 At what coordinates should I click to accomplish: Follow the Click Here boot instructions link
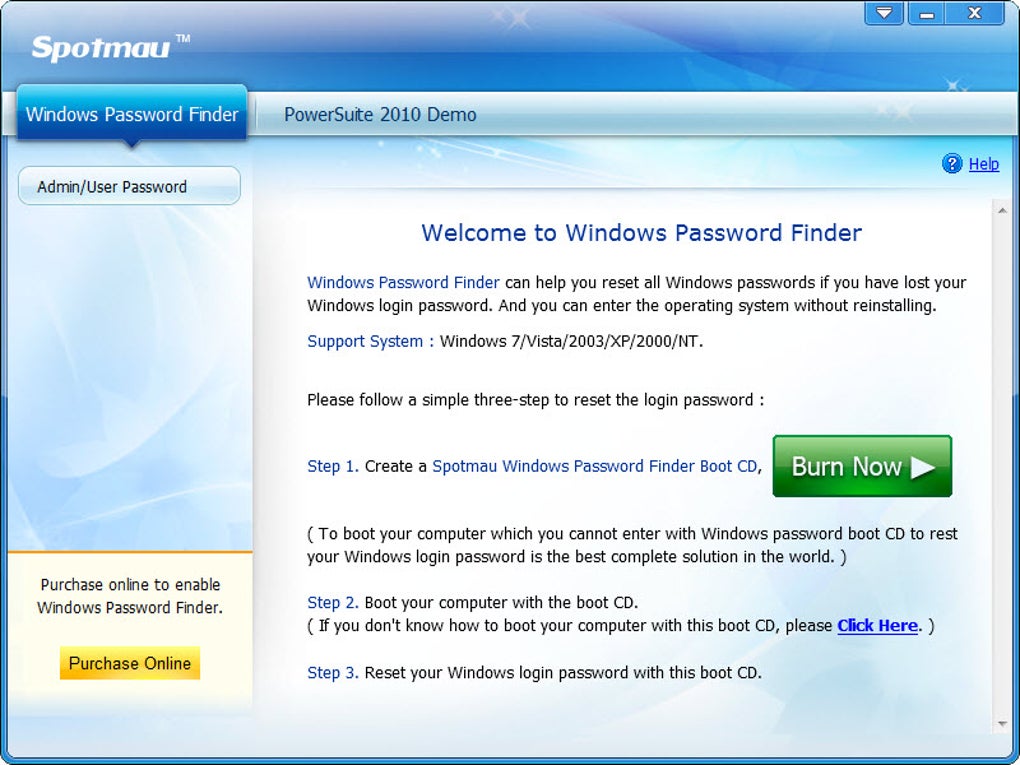pos(878,626)
